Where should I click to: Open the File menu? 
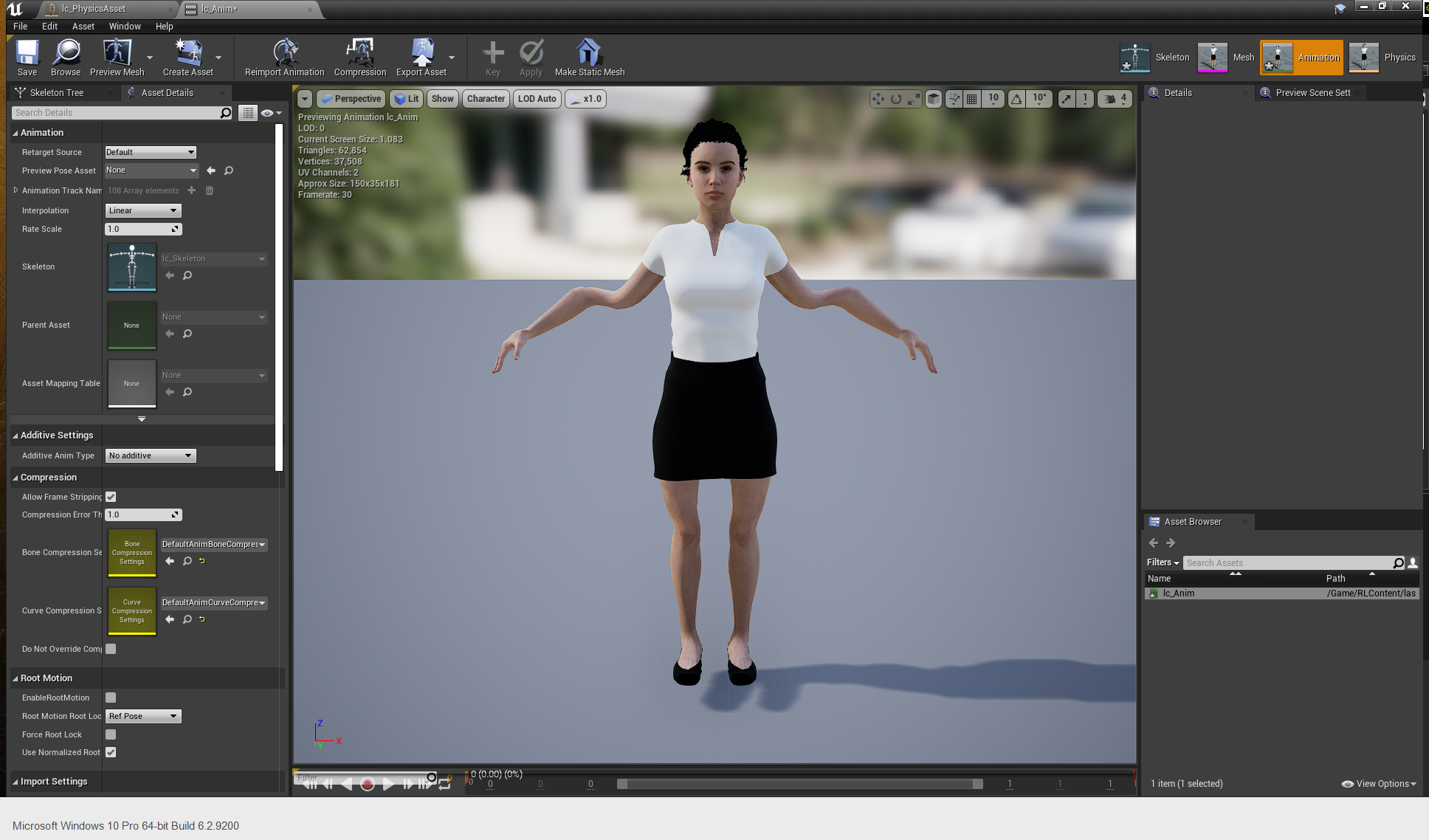point(20,26)
